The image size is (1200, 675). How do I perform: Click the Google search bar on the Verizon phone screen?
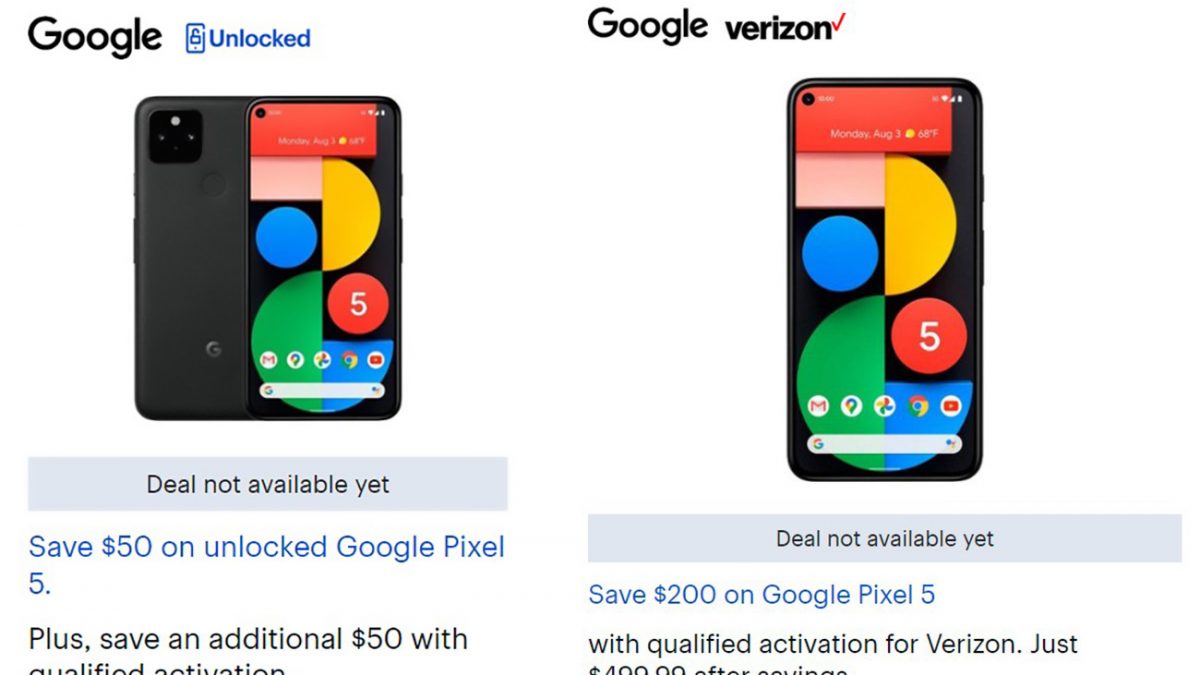885,443
